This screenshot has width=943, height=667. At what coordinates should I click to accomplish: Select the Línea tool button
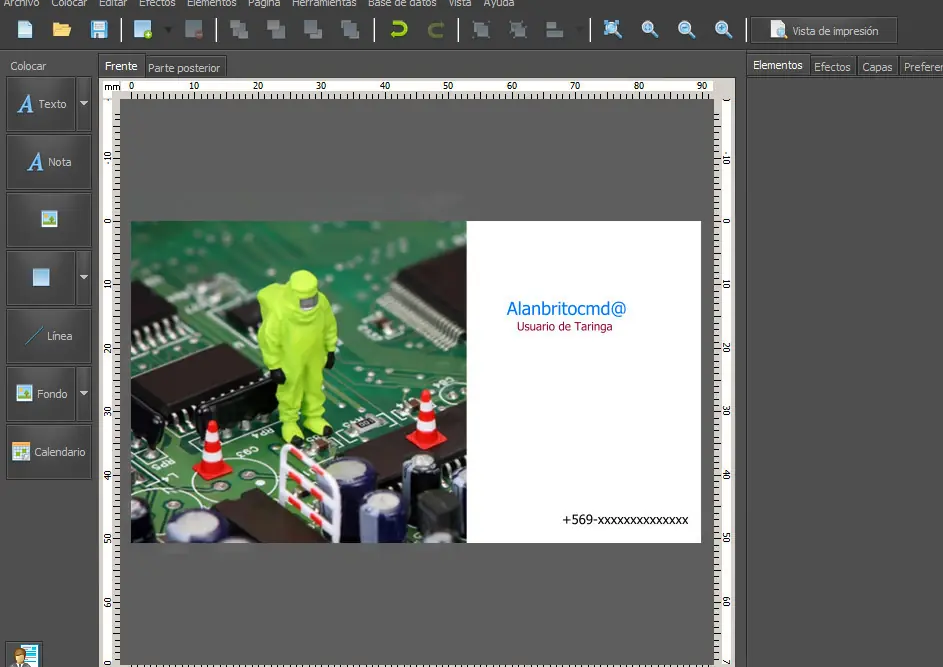click(x=49, y=336)
